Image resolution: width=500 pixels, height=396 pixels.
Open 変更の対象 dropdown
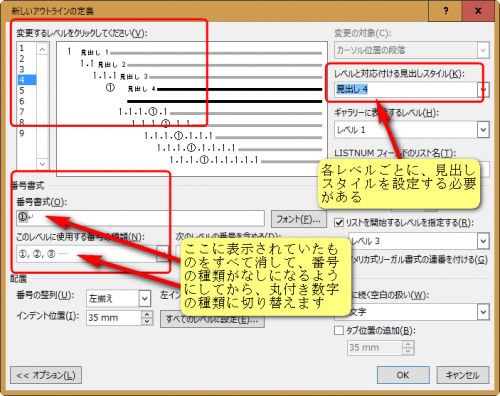pyautogui.click(x=483, y=50)
